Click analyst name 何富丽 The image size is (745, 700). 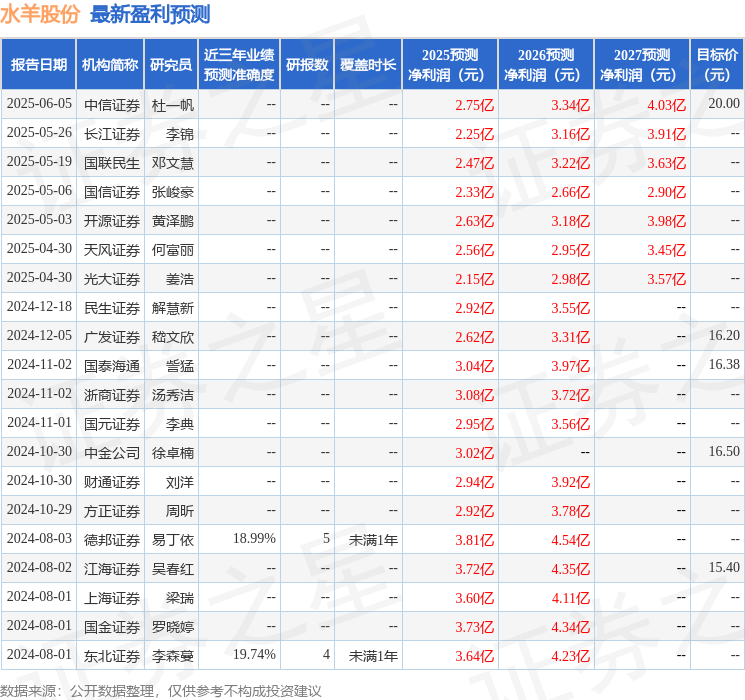pos(172,250)
